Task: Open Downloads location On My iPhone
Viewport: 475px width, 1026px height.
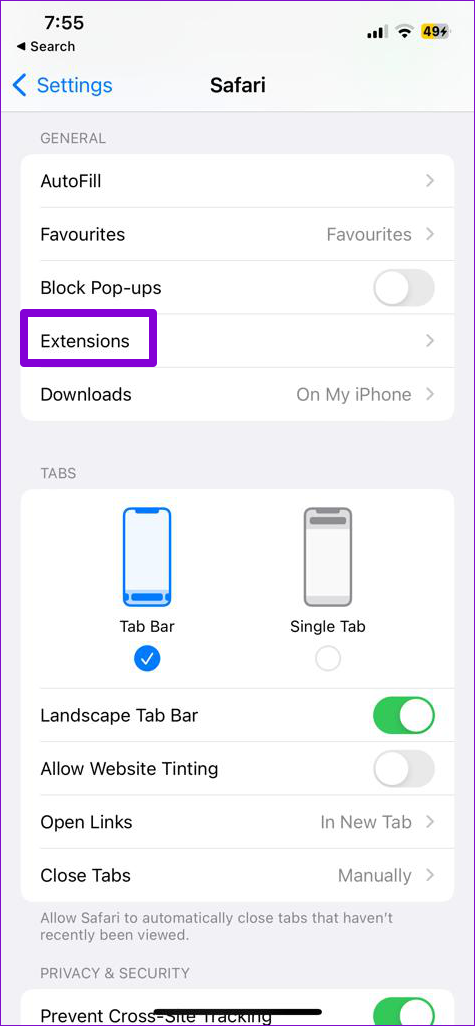Action: click(x=238, y=395)
